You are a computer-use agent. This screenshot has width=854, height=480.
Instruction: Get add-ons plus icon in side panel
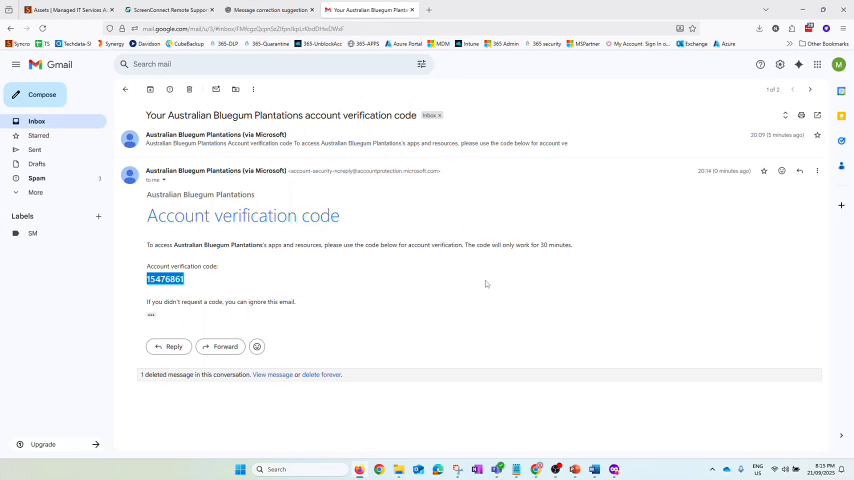[x=841, y=205]
